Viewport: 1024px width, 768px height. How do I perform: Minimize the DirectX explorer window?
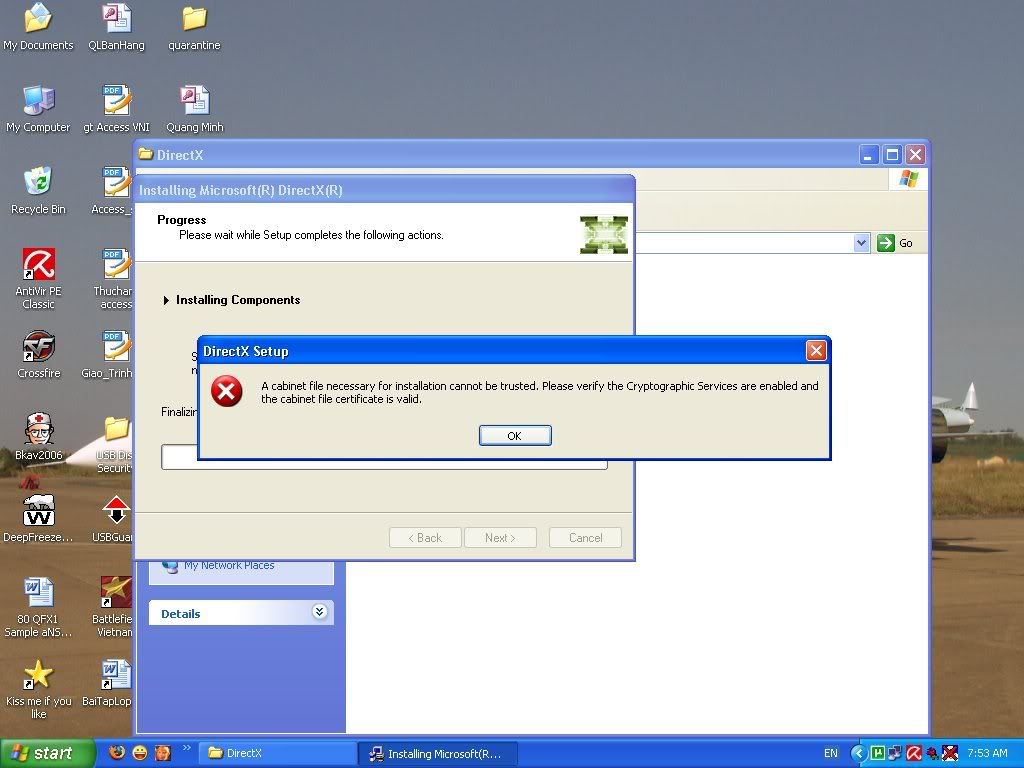tap(869, 155)
